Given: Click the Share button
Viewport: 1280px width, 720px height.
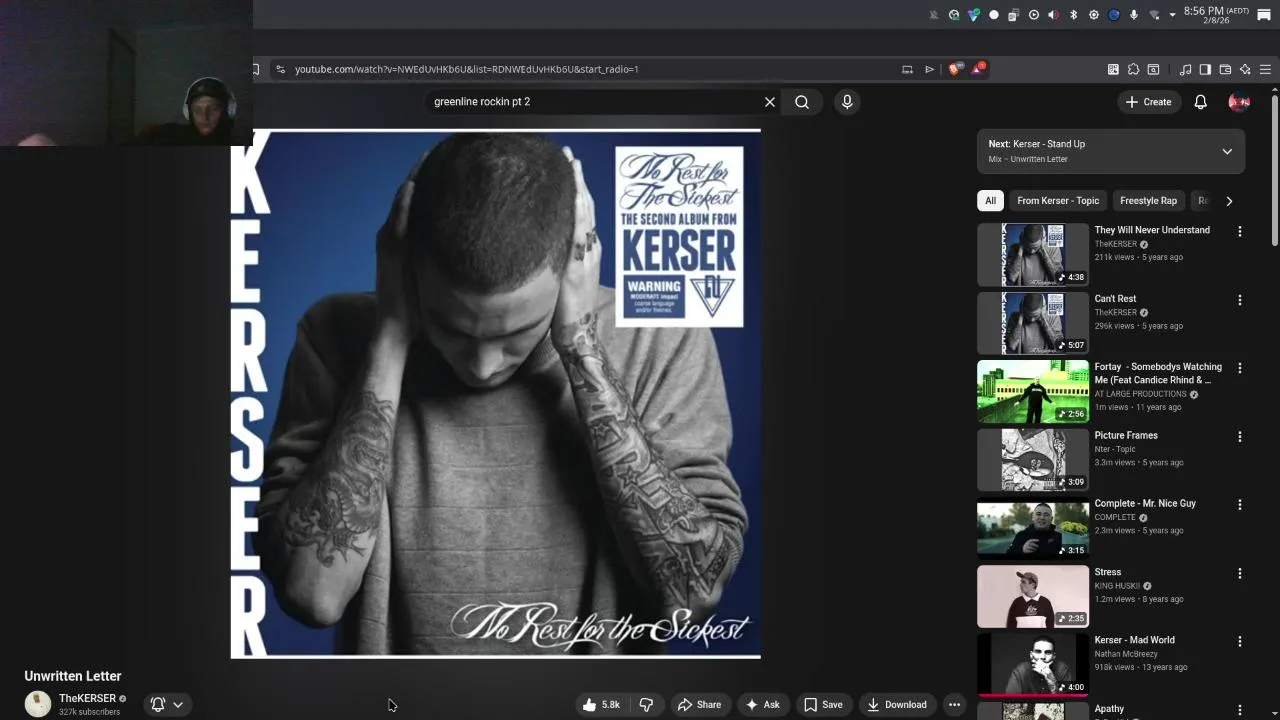Looking at the screenshot, I should [x=699, y=705].
